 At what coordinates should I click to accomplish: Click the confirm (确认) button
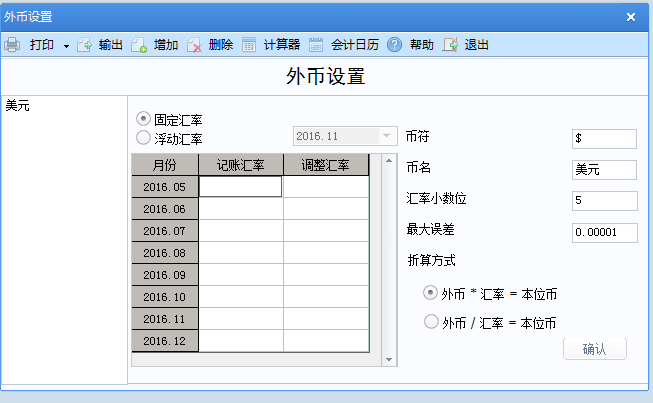pos(594,349)
